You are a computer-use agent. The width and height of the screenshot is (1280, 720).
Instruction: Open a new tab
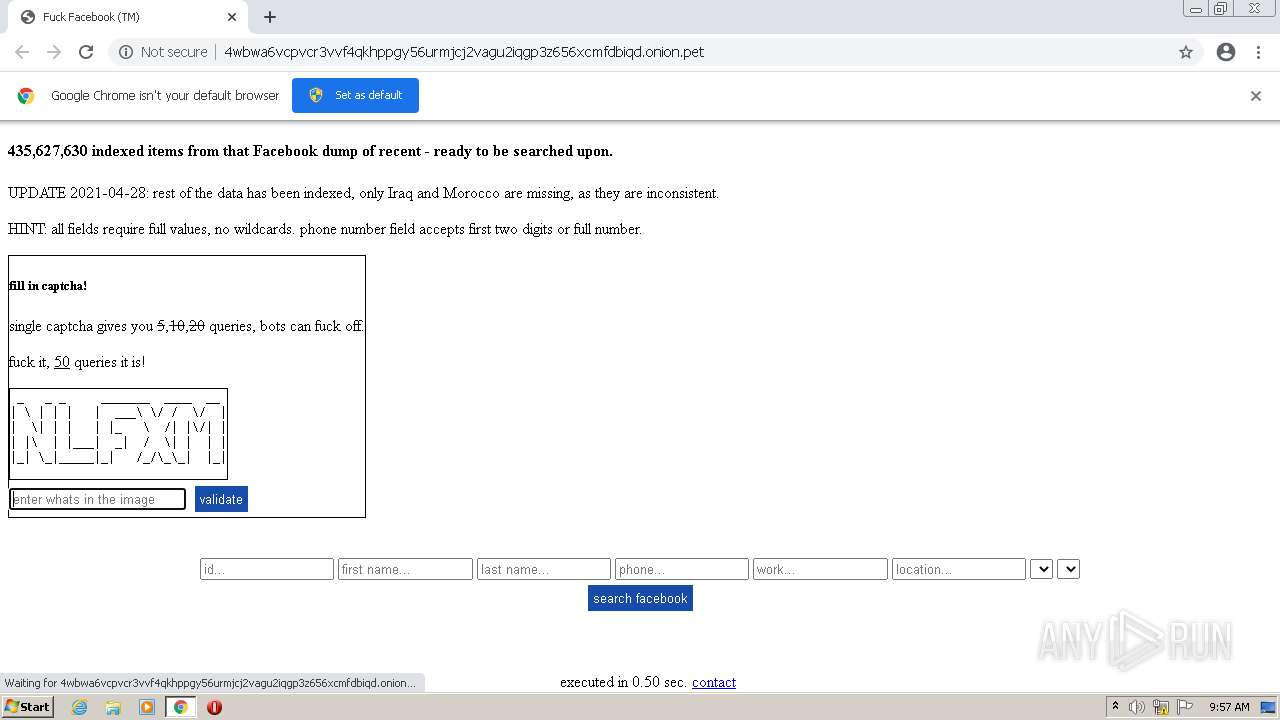pos(270,17)
